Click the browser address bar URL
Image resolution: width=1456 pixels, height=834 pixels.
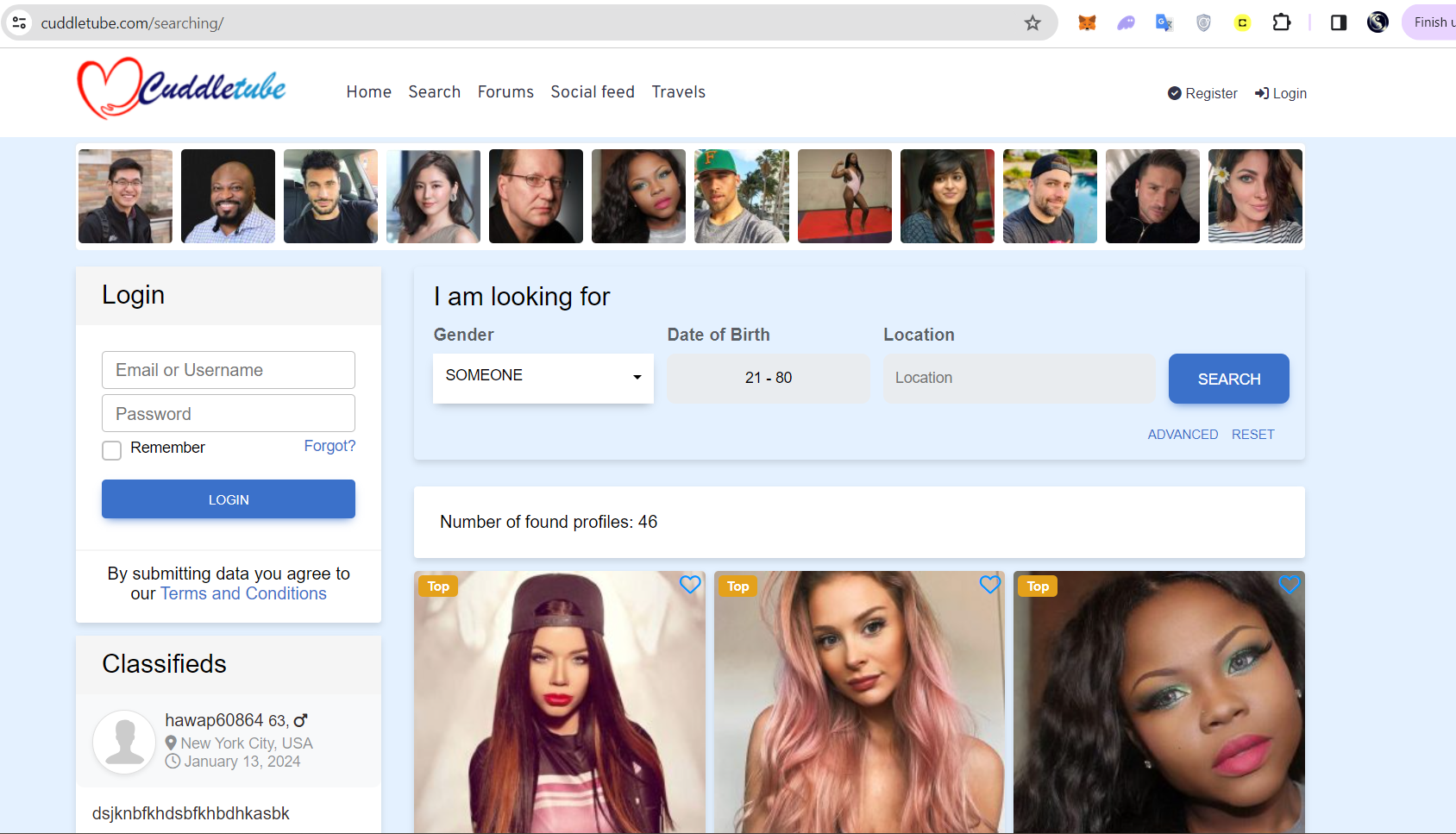[132, 23]
